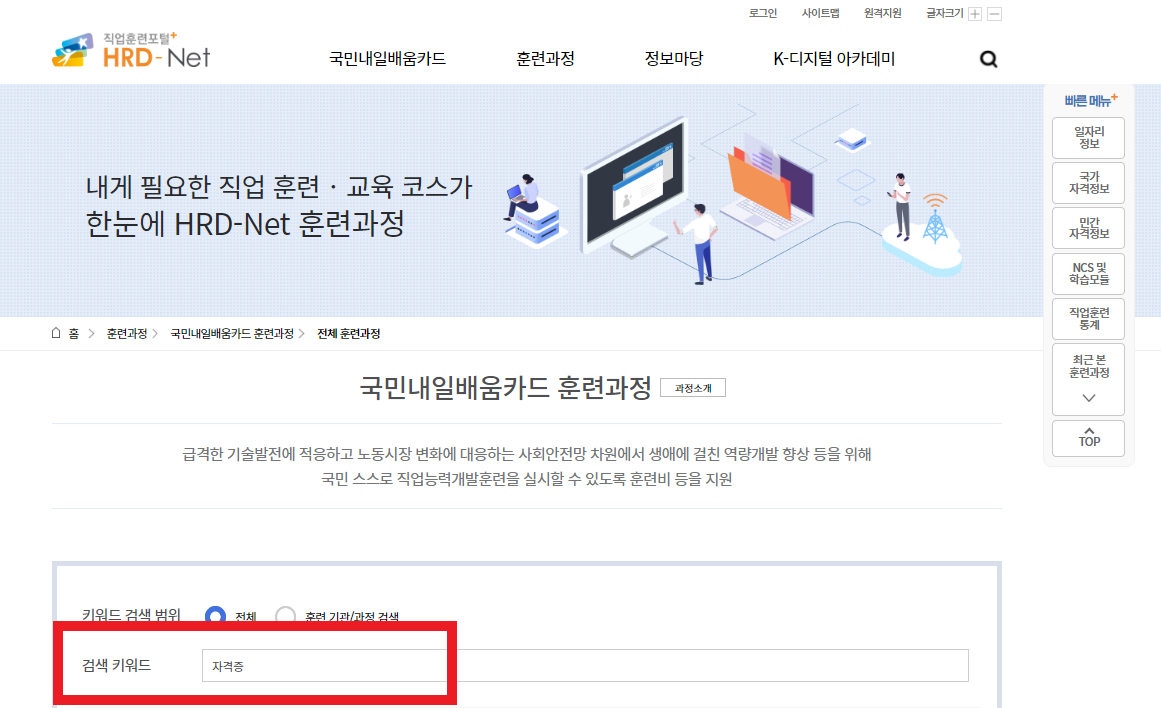1161x708 pixels.
Task: Select 민간자격정보 in the quick menu
Action: [1087, 227]
